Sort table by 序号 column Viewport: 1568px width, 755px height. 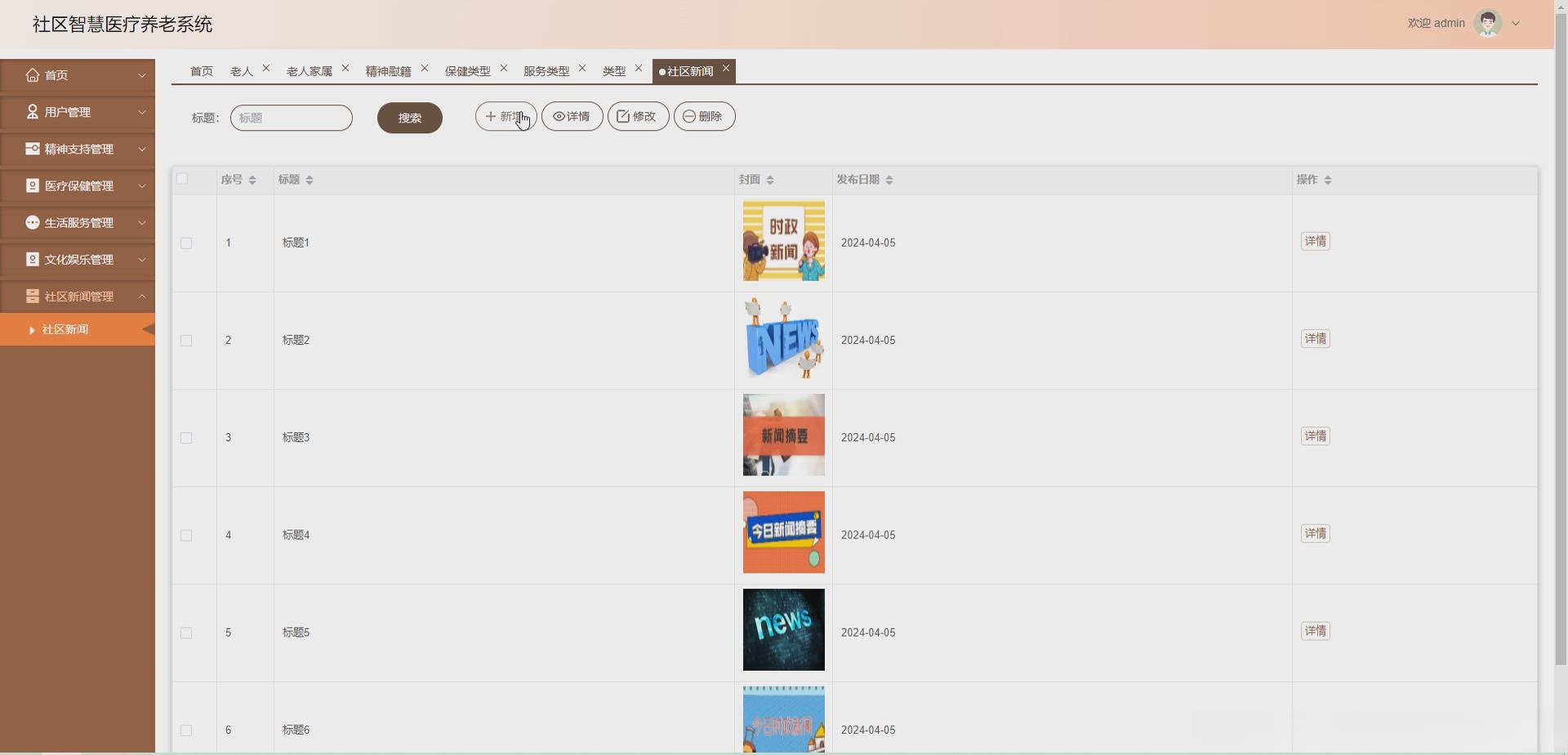252,180
